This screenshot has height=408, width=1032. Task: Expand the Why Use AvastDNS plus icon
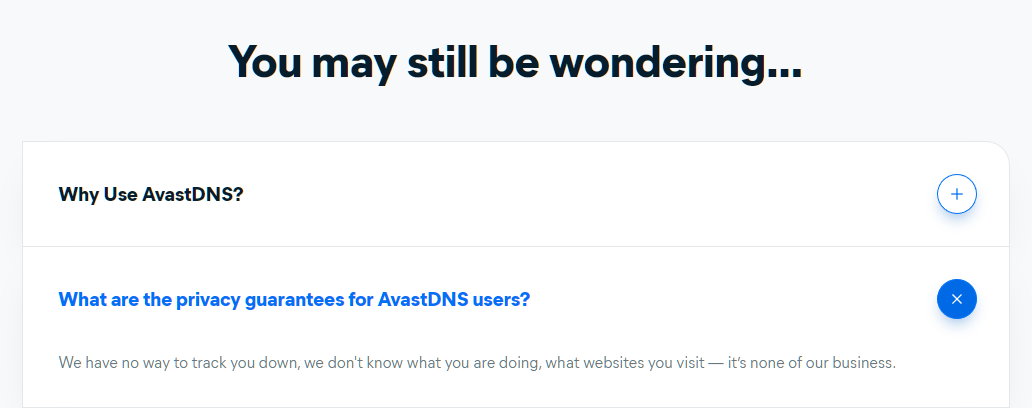(956, 194)
